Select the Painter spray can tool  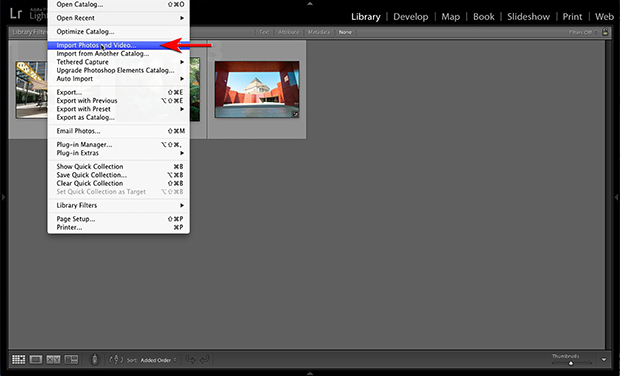tap(95, 359)
